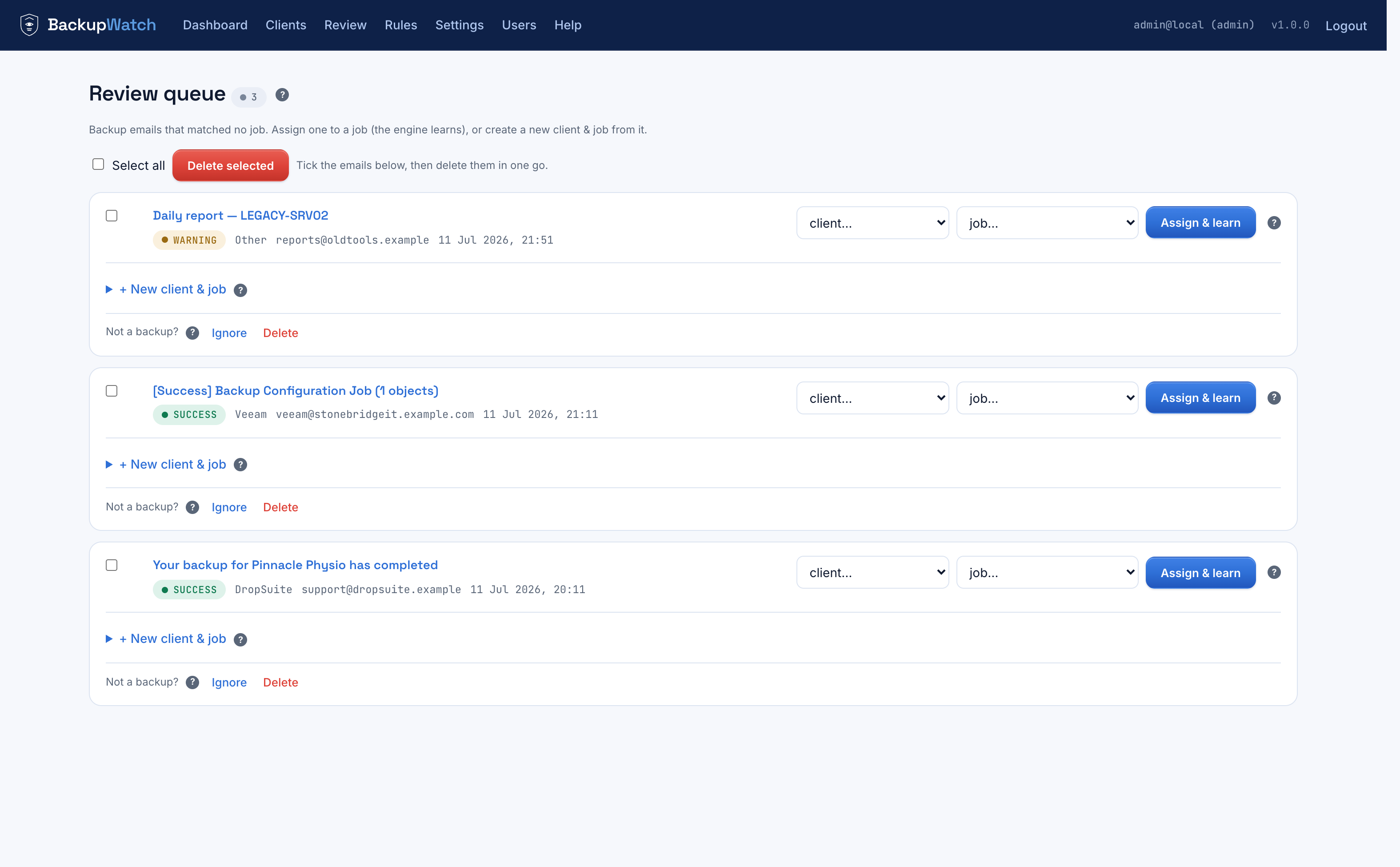Screen dimensions: 1400x867
Task: Click timestamp 11 Jul 2026, 21:51
Action: [496, 240]
